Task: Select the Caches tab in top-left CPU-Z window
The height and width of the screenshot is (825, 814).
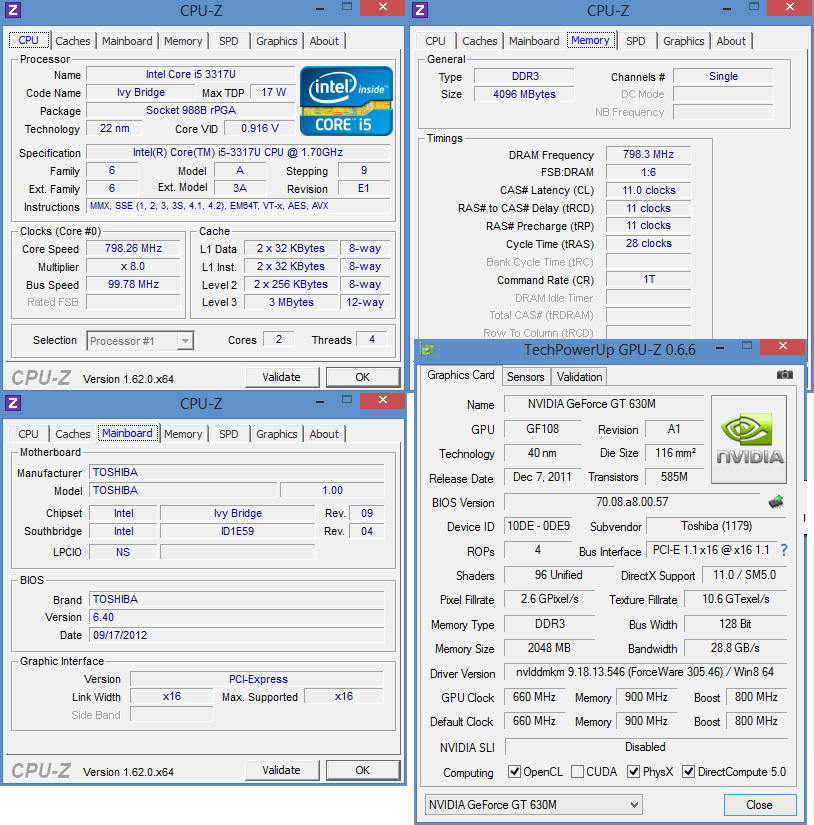Action: pos(73,41)
